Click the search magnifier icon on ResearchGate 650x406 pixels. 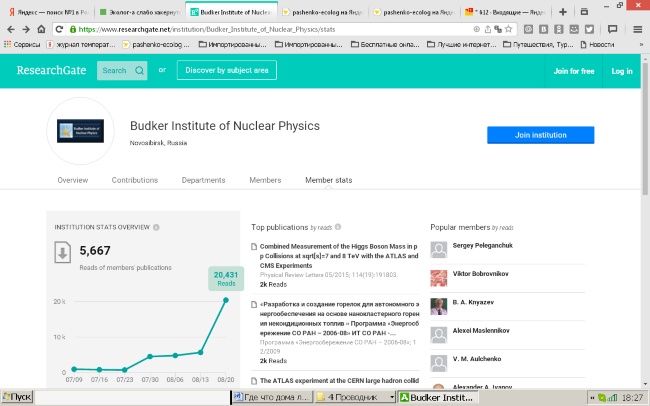pos(138,71)
